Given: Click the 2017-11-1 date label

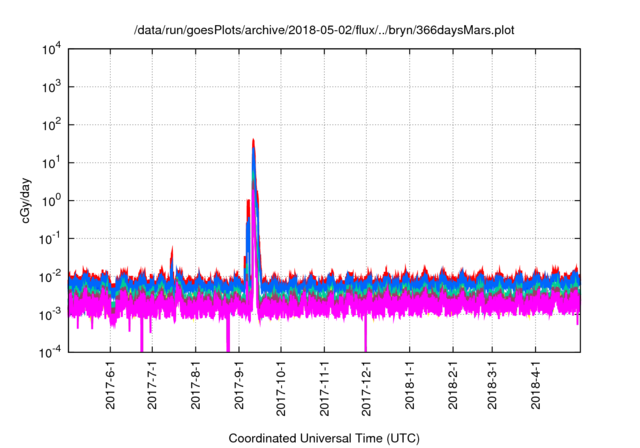Looking at the screenshot, I should point(324,388).
